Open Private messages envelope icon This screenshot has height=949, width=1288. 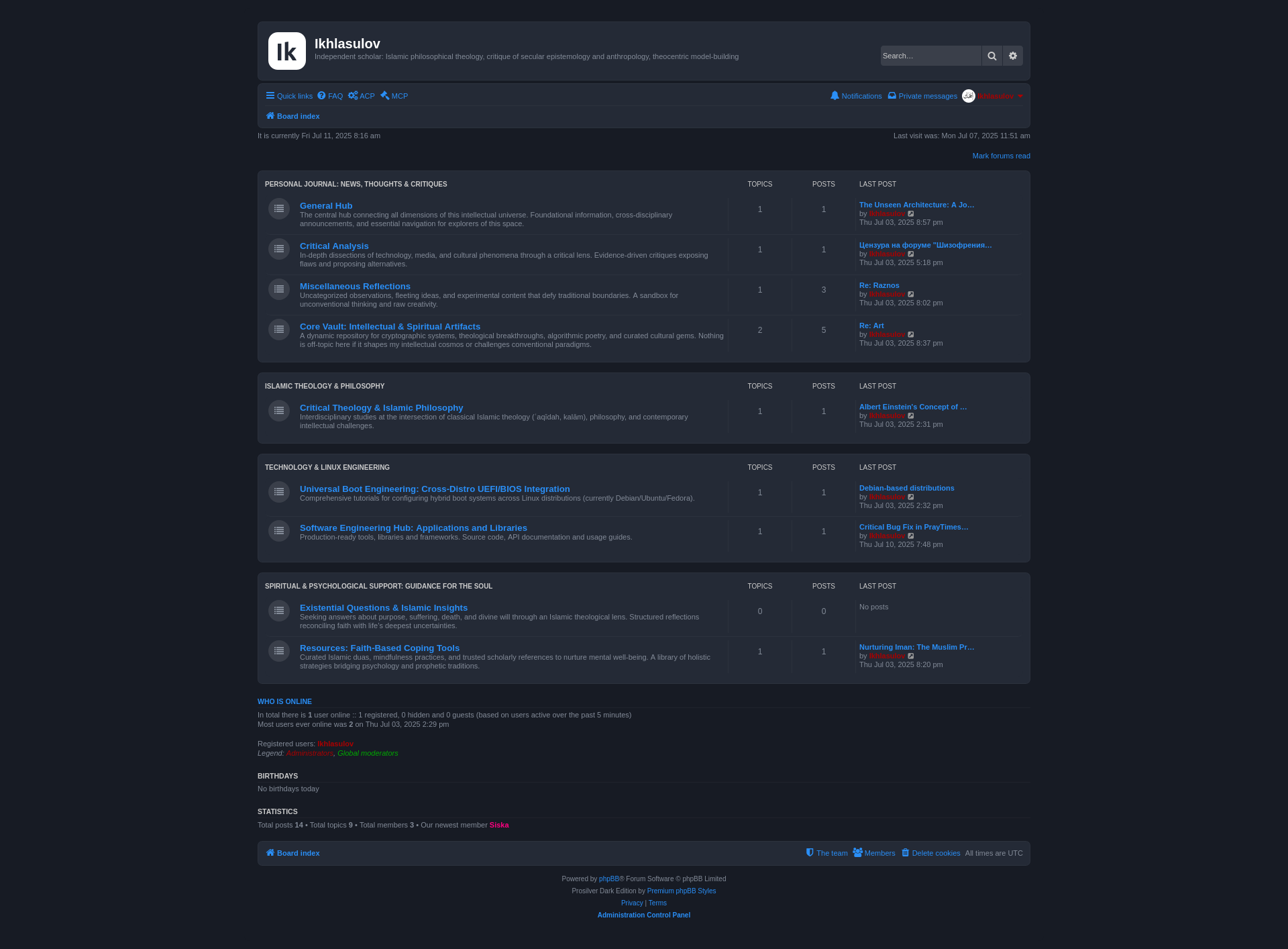pos(892,96)
